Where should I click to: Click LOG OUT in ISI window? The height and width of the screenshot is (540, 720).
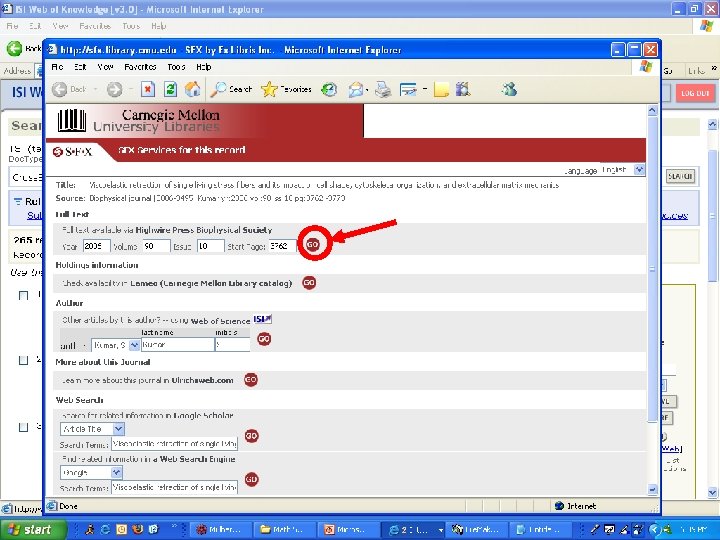(x=695, y=93)
